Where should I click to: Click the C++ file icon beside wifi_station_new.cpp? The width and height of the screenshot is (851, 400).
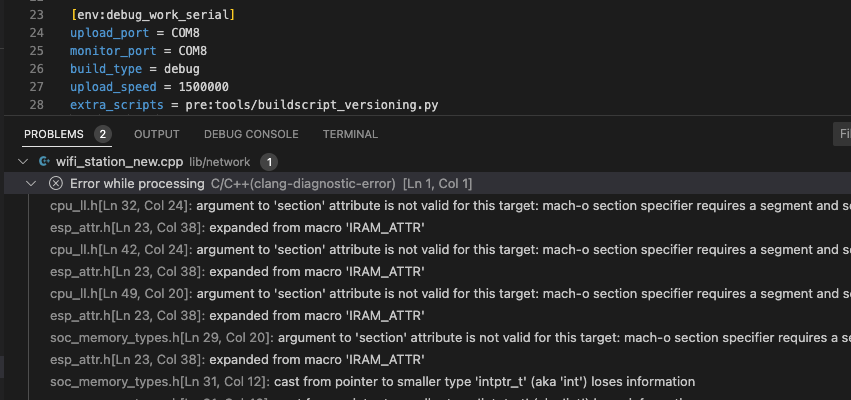45,162
